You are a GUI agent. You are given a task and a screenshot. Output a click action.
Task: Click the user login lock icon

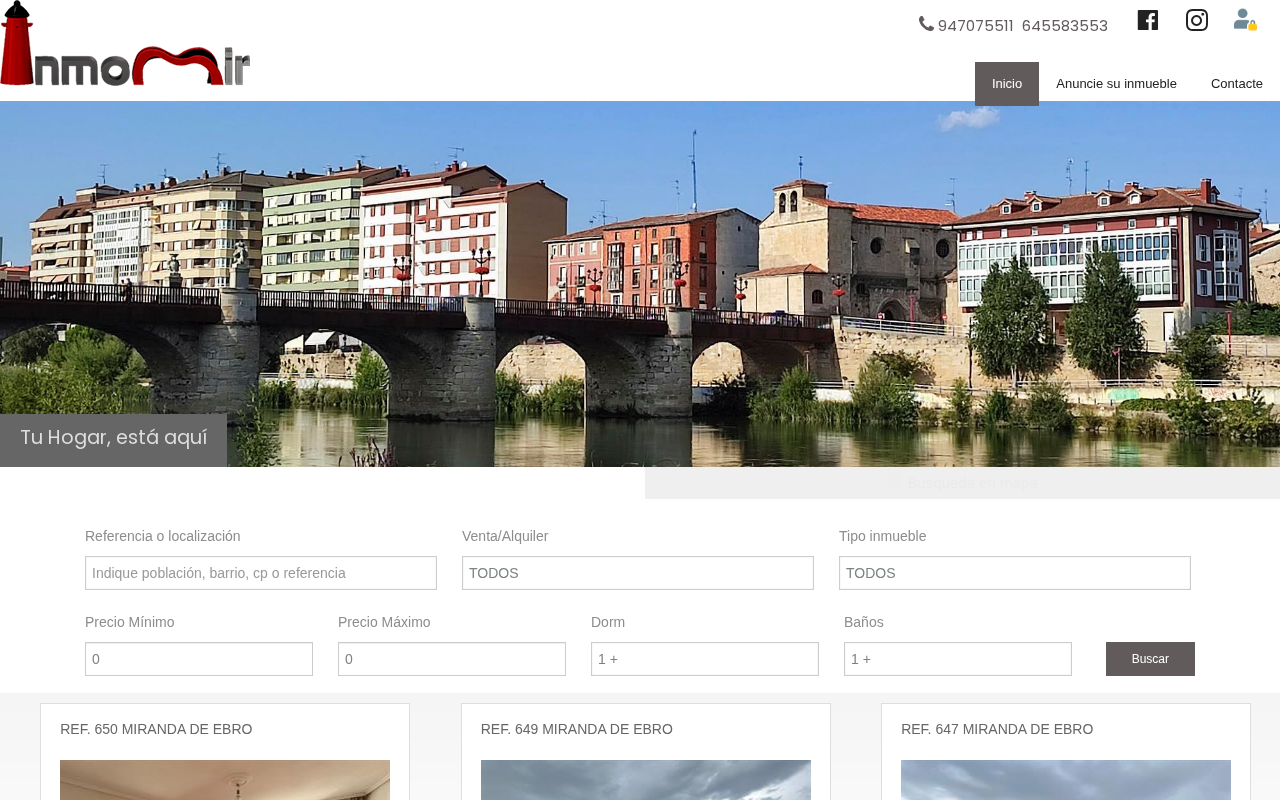(x=1245, y=20)
